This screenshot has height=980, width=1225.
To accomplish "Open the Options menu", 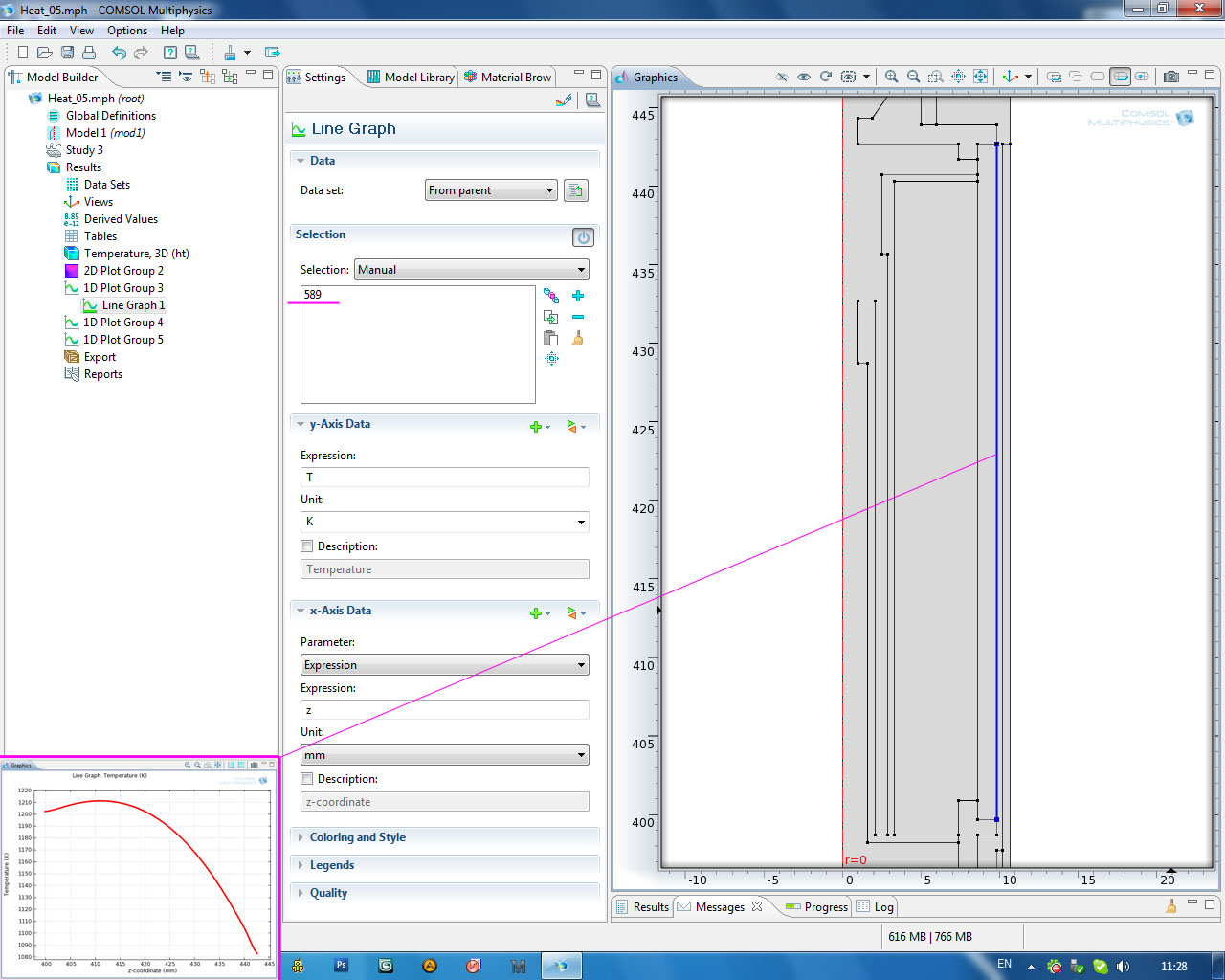I will click(126, 31).
